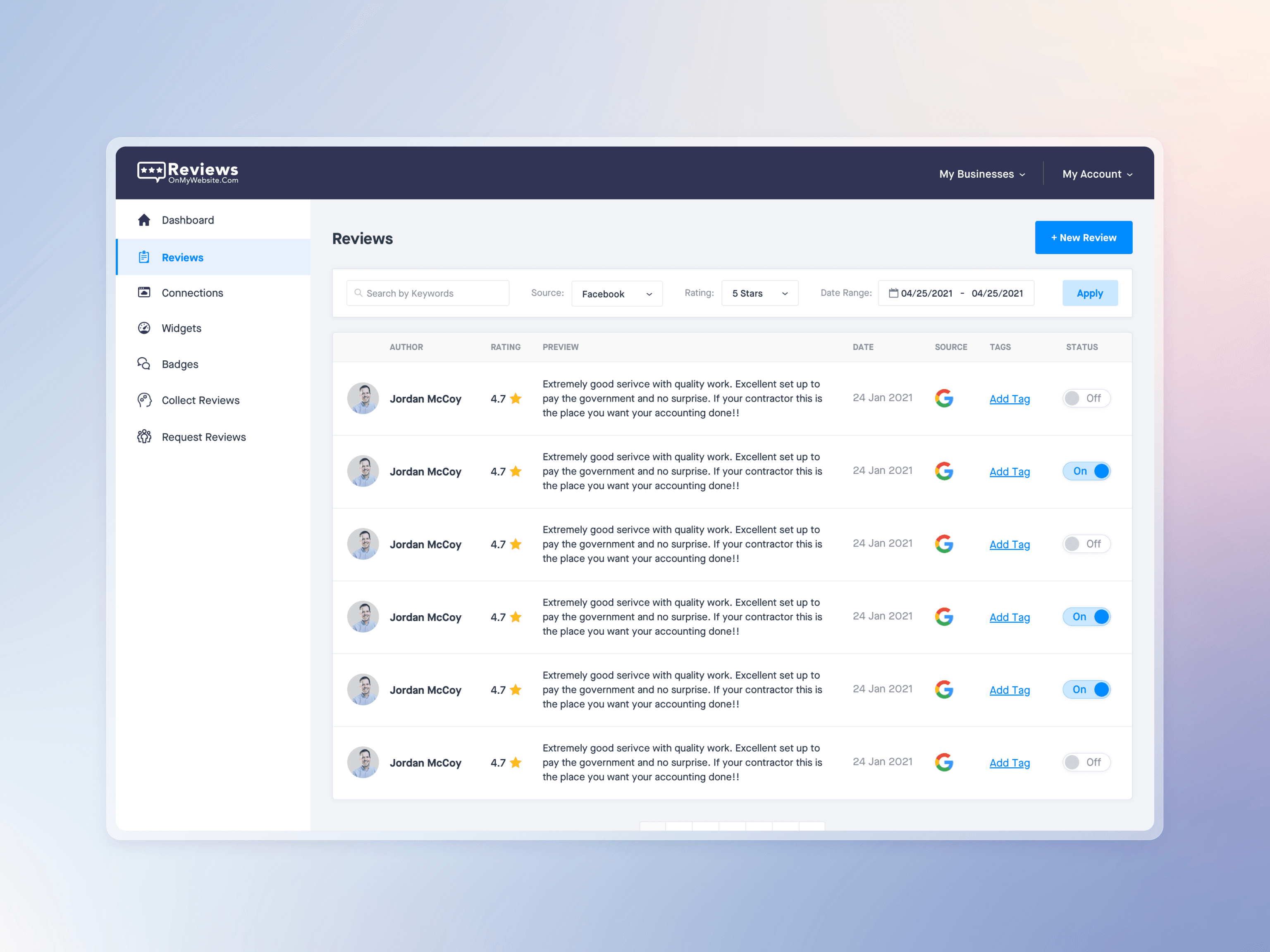Click the Request Reviews people icon
The height and width of the screenshot is (952, 1270).
pyautogui.click(x=144, y=437)
